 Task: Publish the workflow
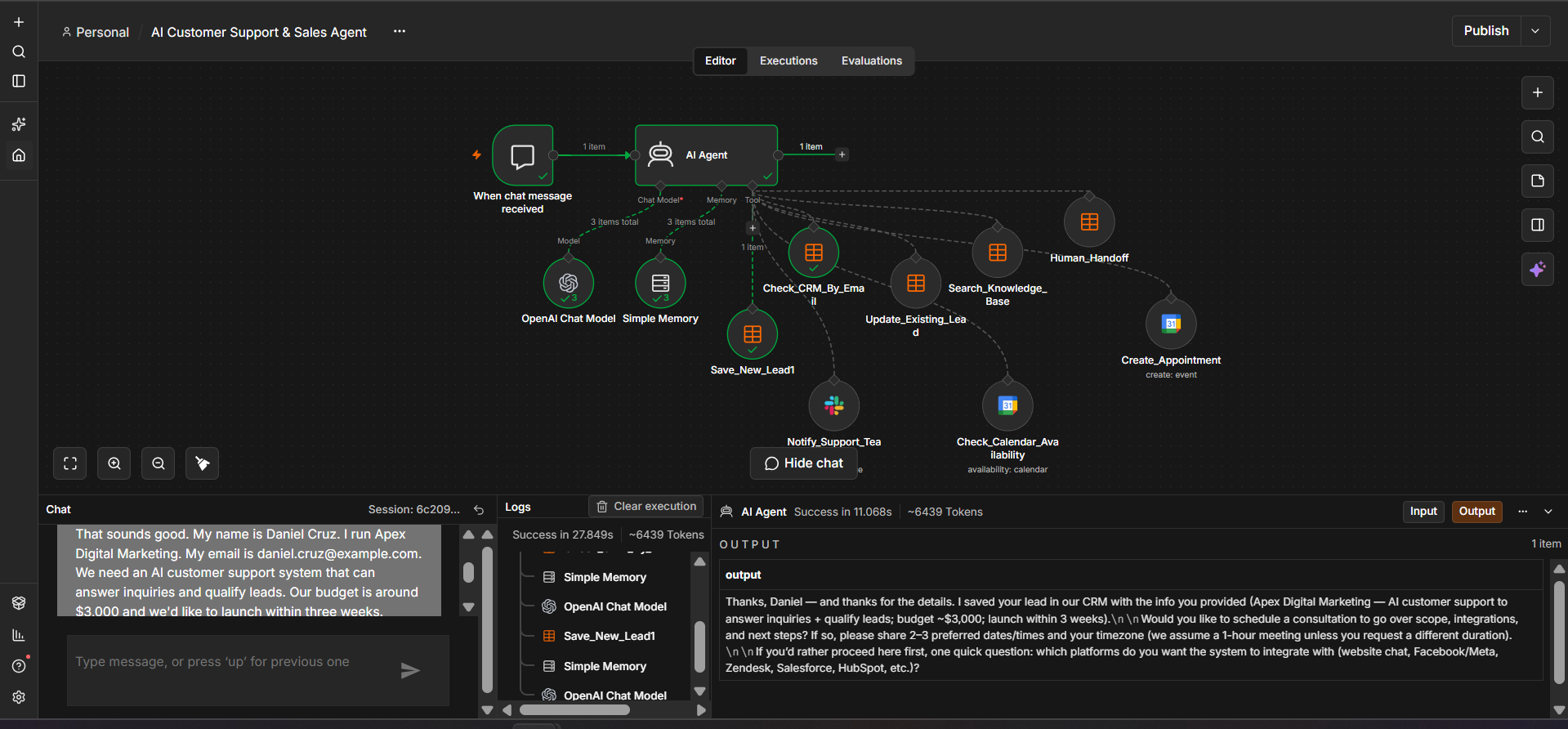point(1486,31)
